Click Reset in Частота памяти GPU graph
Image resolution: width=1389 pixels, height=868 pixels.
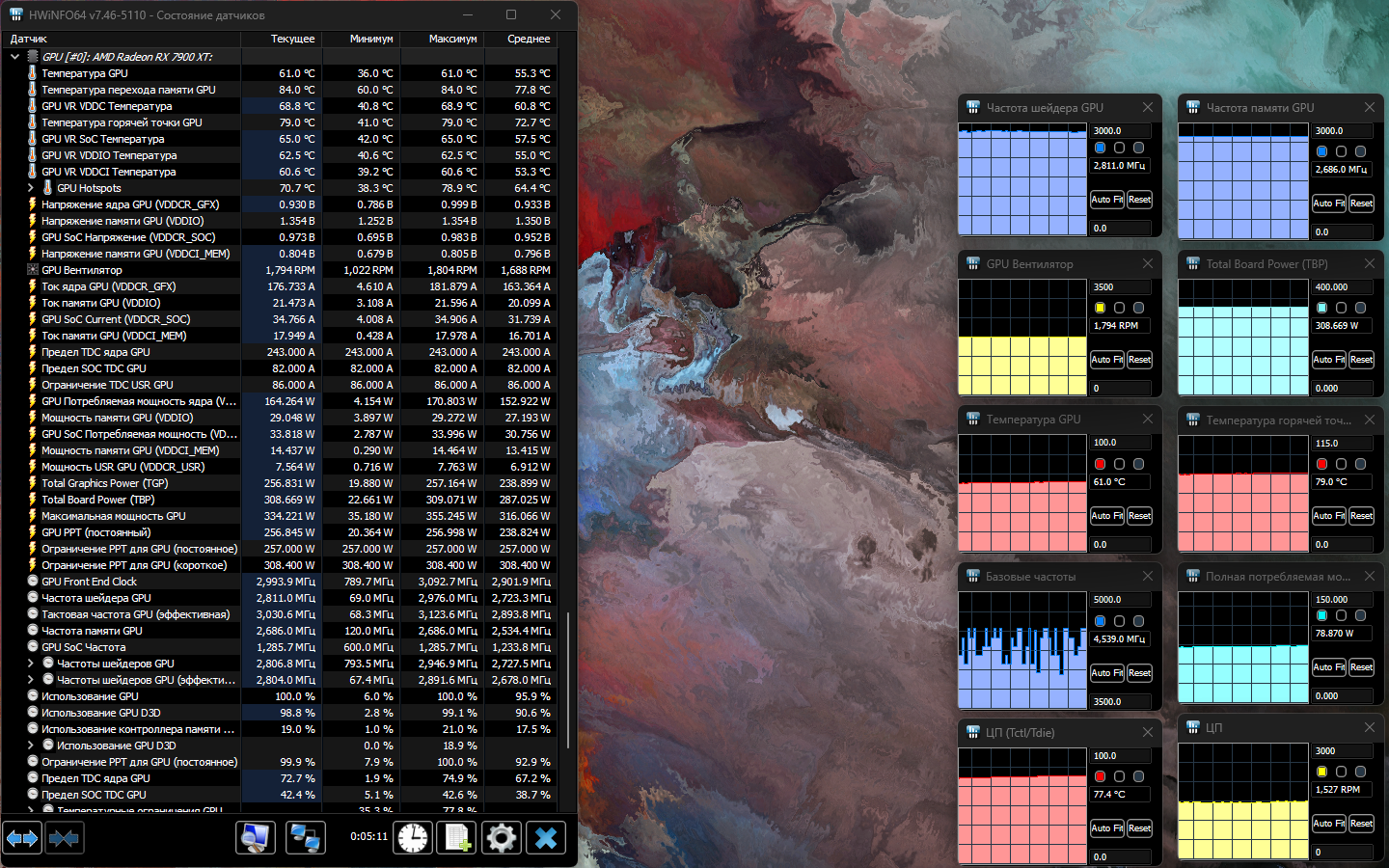pyautogui.click(x=1361, y=203)
